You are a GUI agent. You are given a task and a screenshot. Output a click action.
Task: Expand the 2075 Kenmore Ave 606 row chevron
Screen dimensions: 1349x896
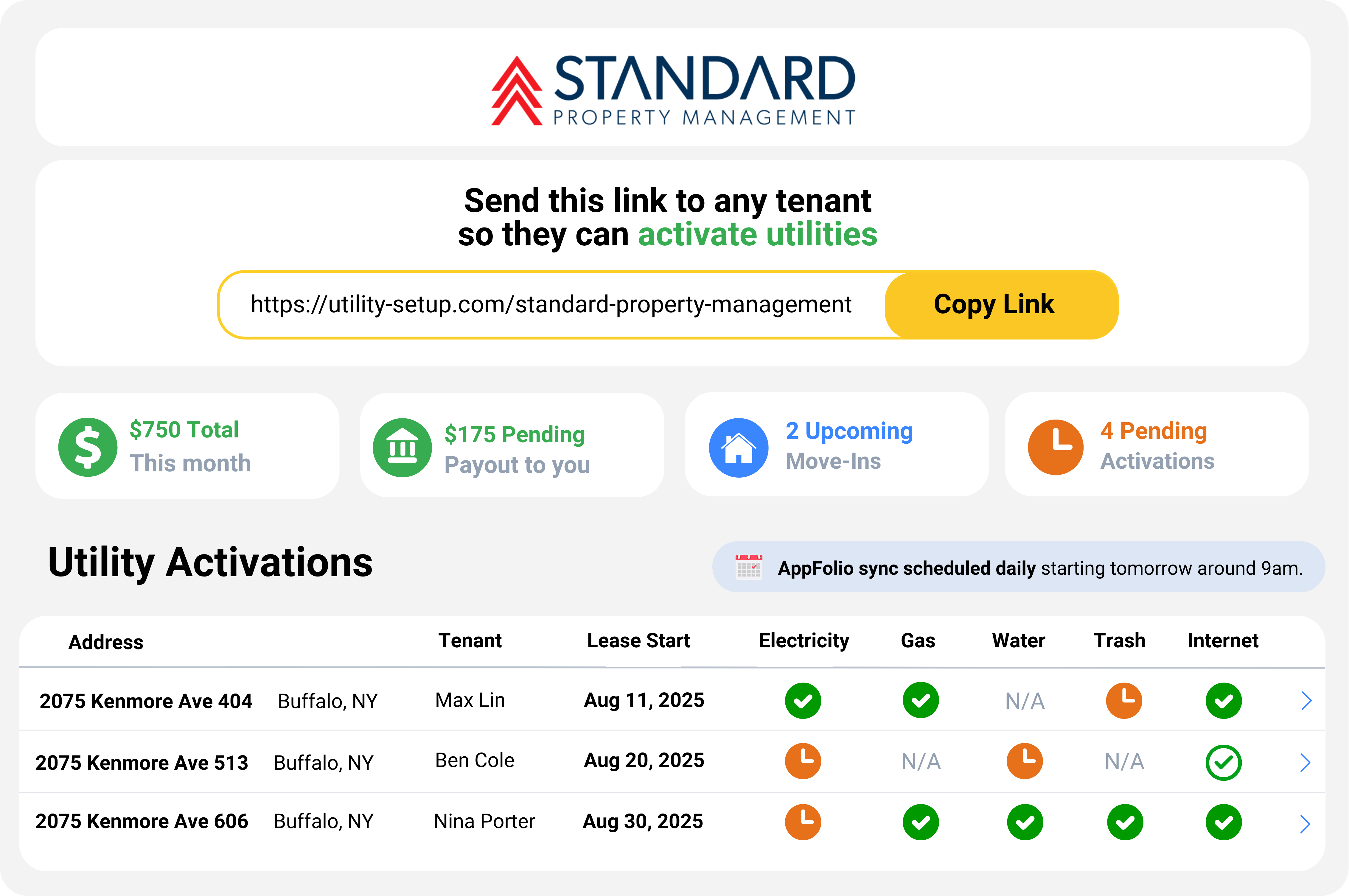click(1305, 823)
